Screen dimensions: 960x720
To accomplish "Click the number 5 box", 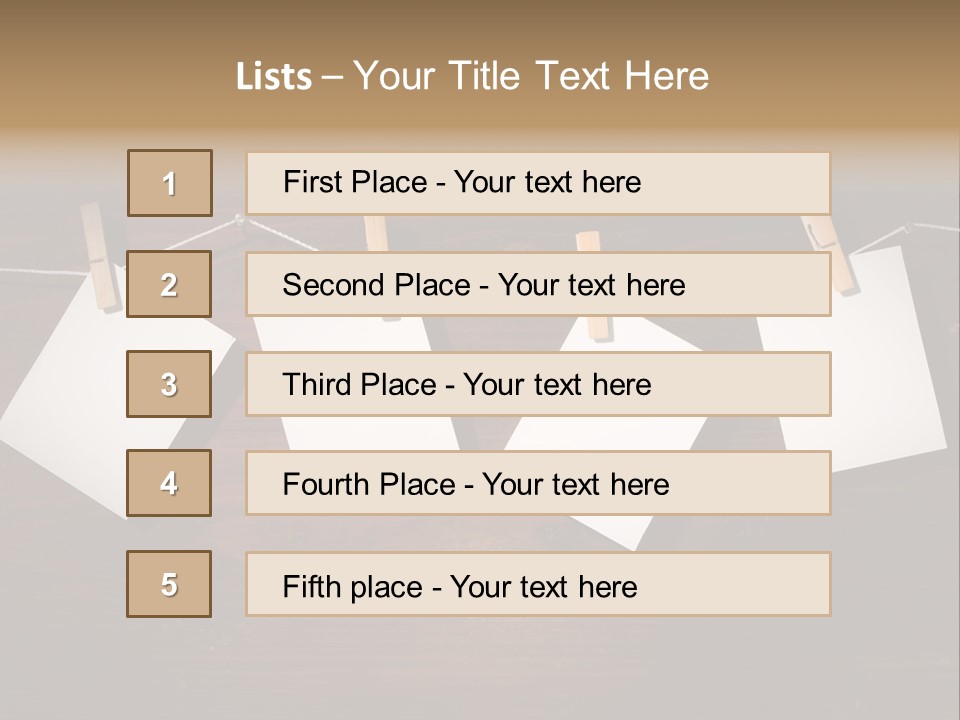I will 170,584.
